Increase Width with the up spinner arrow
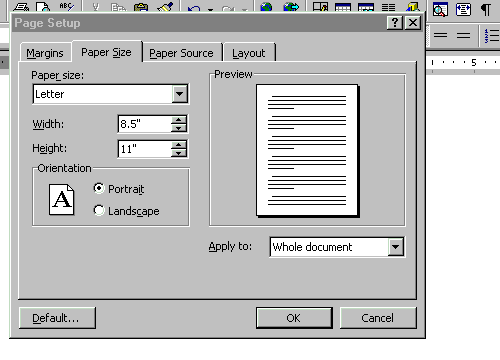 179,120
